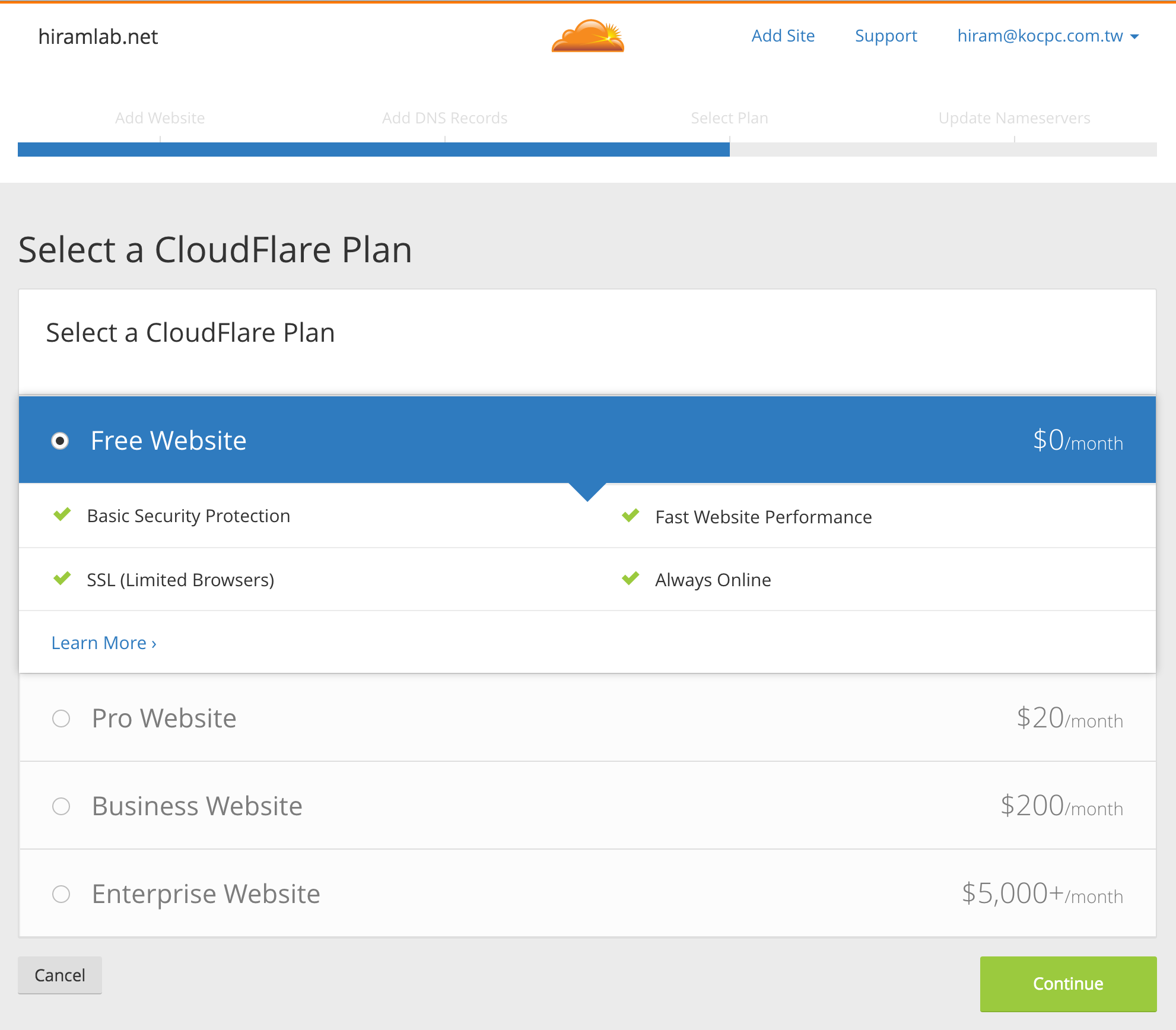
Task: Click the Business Website plan title
Action: coord(197,806)
